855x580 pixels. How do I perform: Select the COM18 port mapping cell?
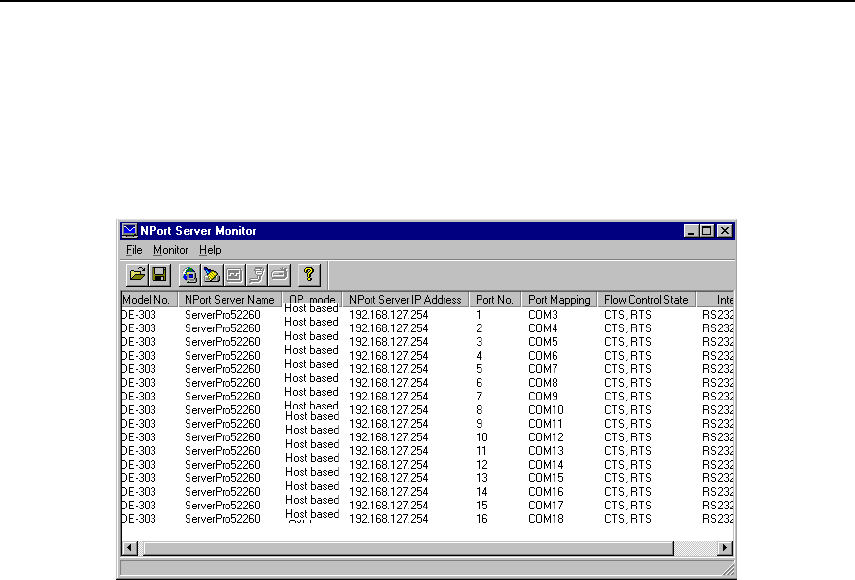point(546,519)
